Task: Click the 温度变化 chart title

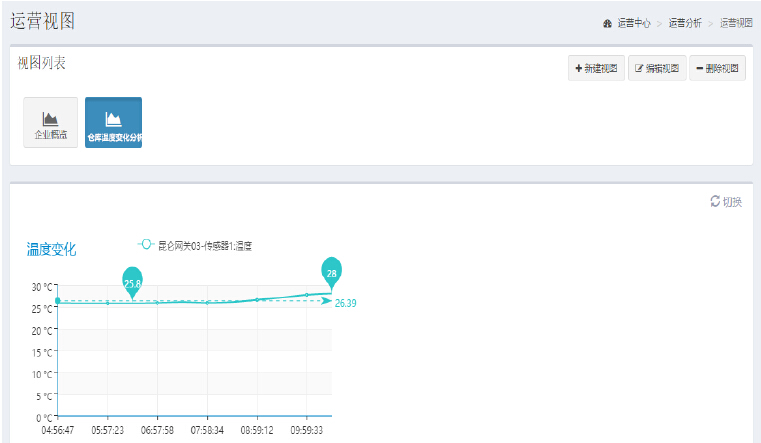Action: pos(51,249)
